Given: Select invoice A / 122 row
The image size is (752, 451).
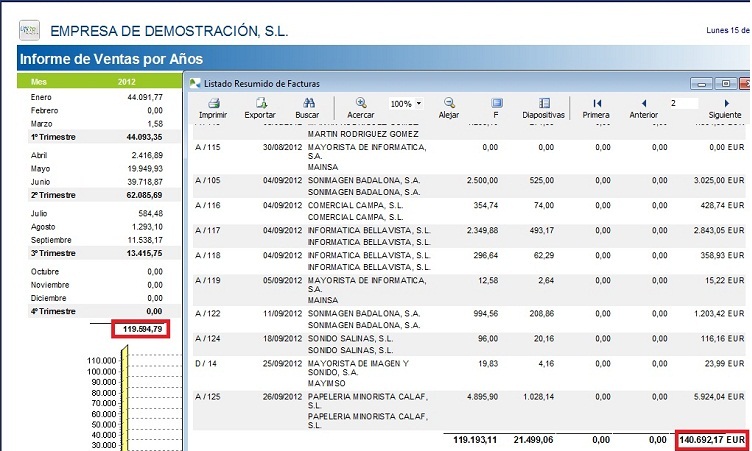Looking at the screenshot, I should pyautogui.click(x=469, y=319).
